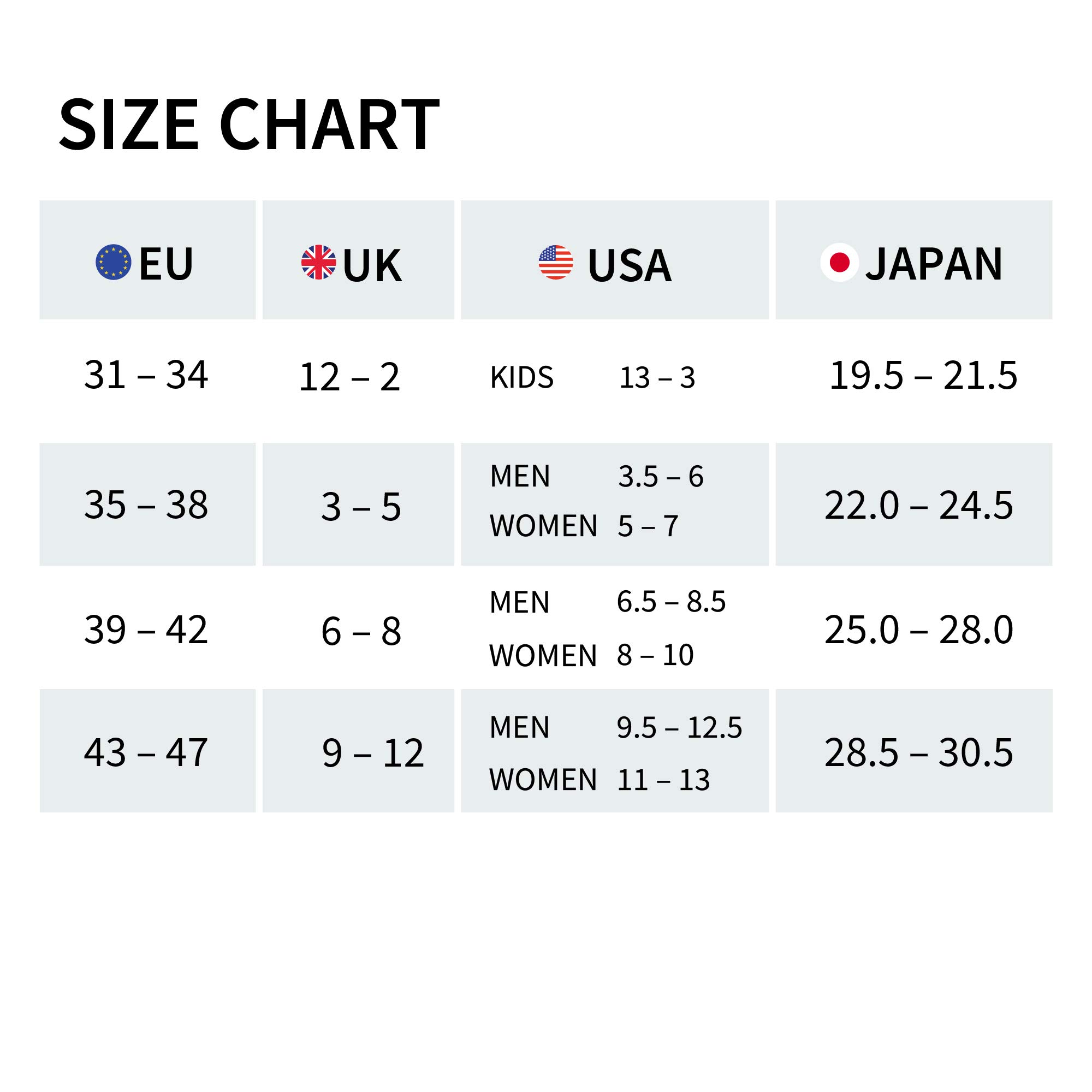Image resolution: width=1092 pixels, height=1092 pixels.
Task: Select the SIZE CHART title
Action: pyautogui.click(x=248, y=124)
